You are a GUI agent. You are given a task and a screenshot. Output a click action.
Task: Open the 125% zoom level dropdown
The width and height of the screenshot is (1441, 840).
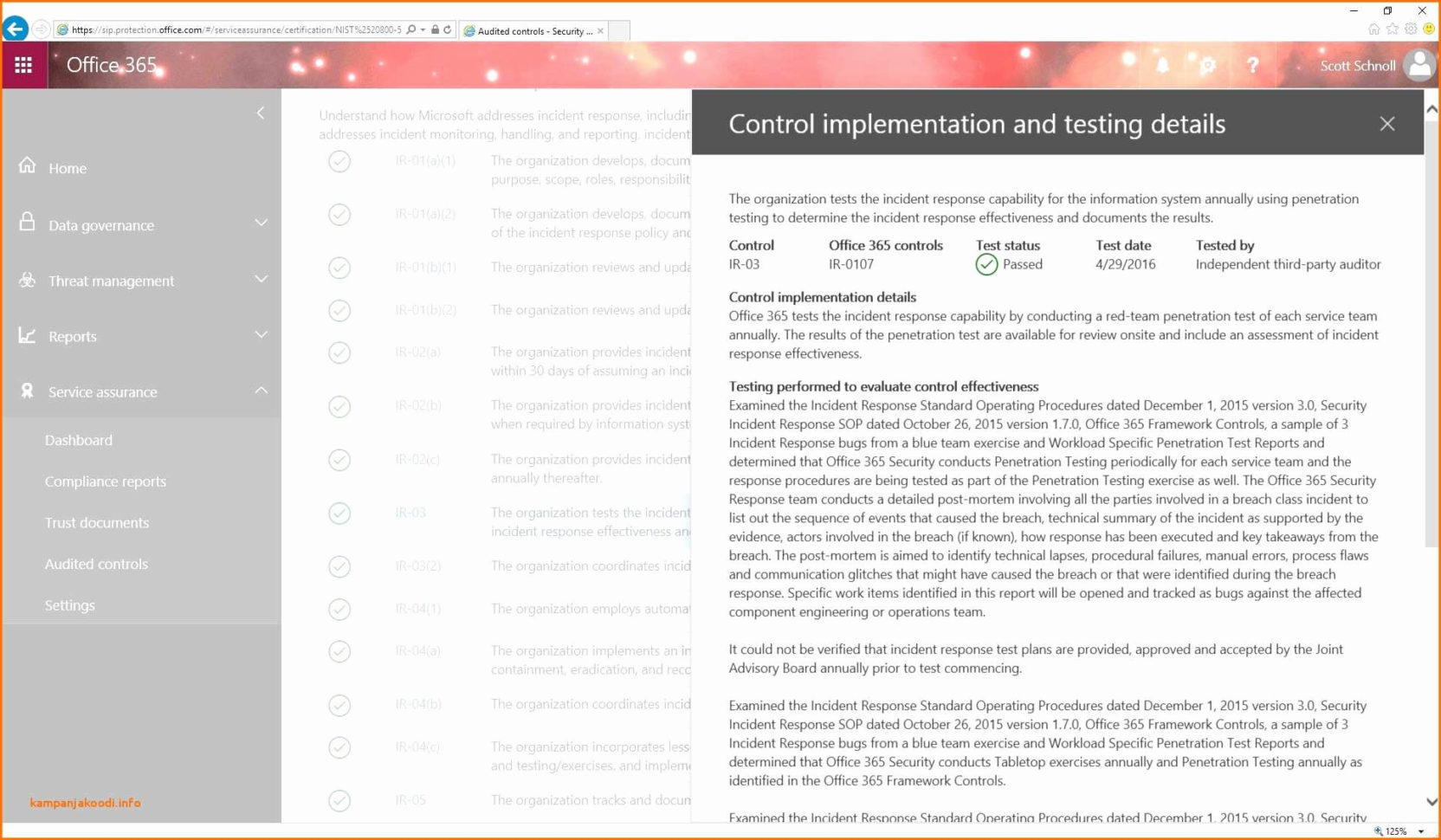(1421, 831)
